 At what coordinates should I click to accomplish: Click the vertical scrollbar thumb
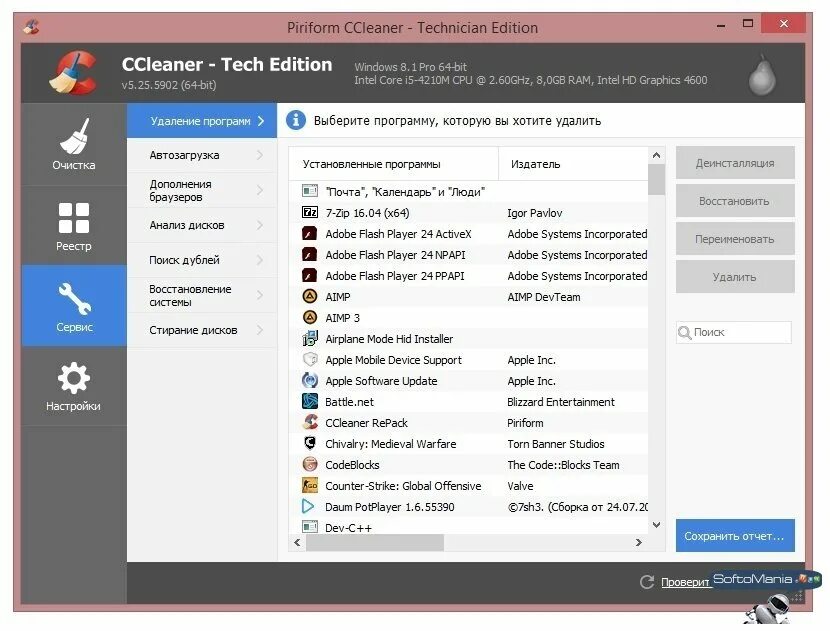click(656, 179)
